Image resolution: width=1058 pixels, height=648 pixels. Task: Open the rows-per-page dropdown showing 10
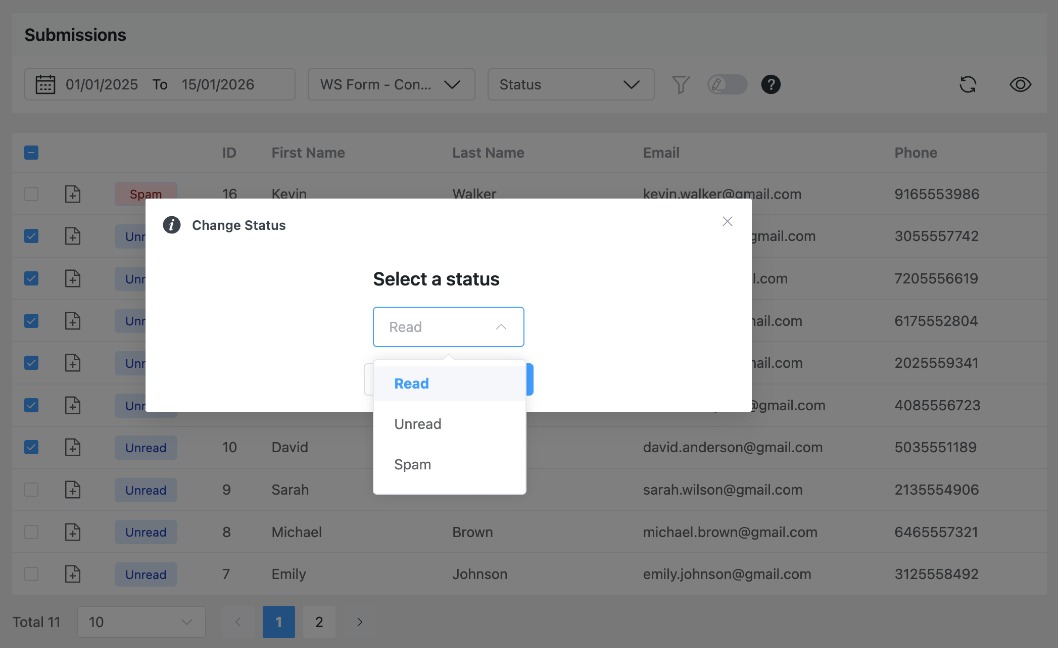[x=140, y=621]
